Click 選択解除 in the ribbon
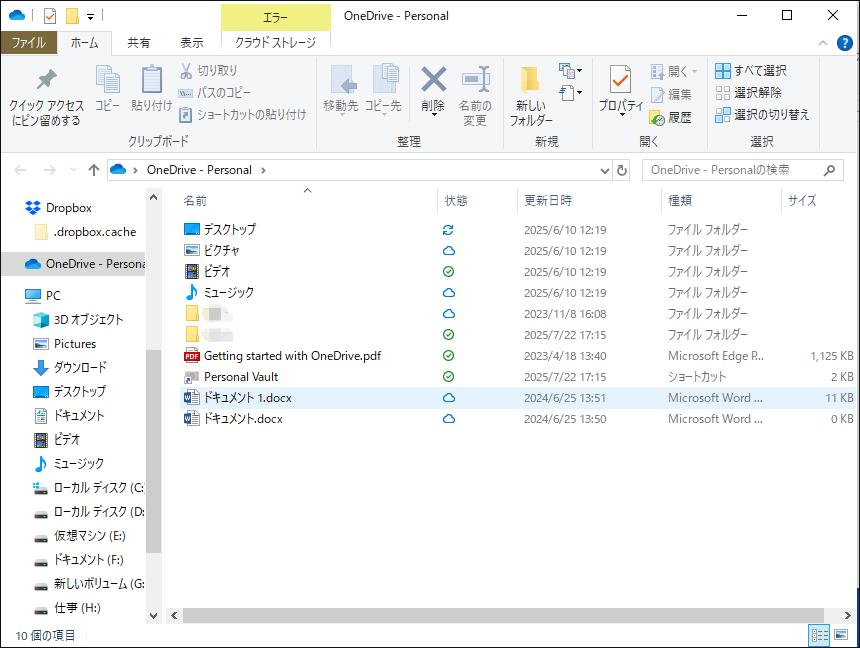The width and height of the screenshot is (860, 648). pyautogui.click(x=749, y=92)
